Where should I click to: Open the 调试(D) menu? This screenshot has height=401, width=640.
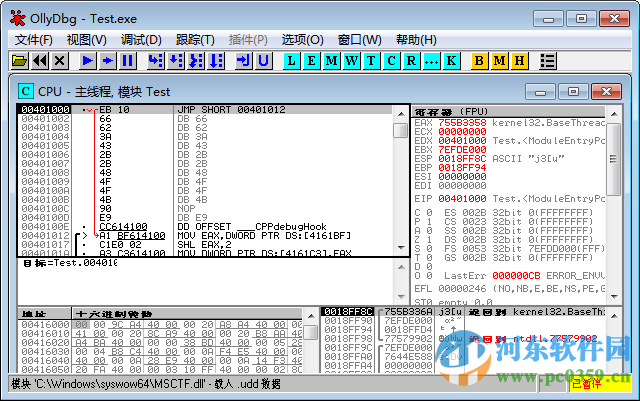(141, 40)
